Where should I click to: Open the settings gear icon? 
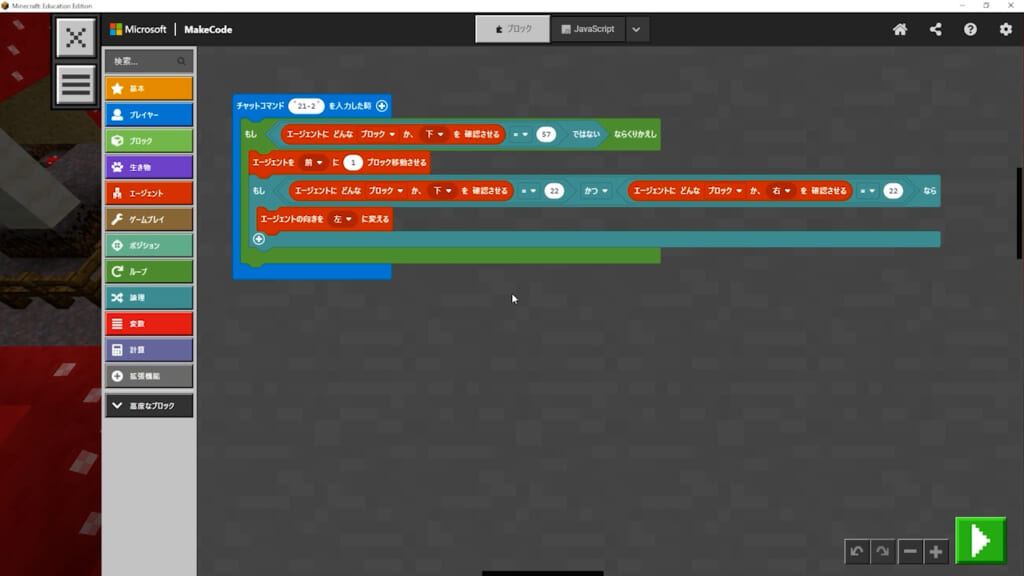click(x=1005, y=29)
